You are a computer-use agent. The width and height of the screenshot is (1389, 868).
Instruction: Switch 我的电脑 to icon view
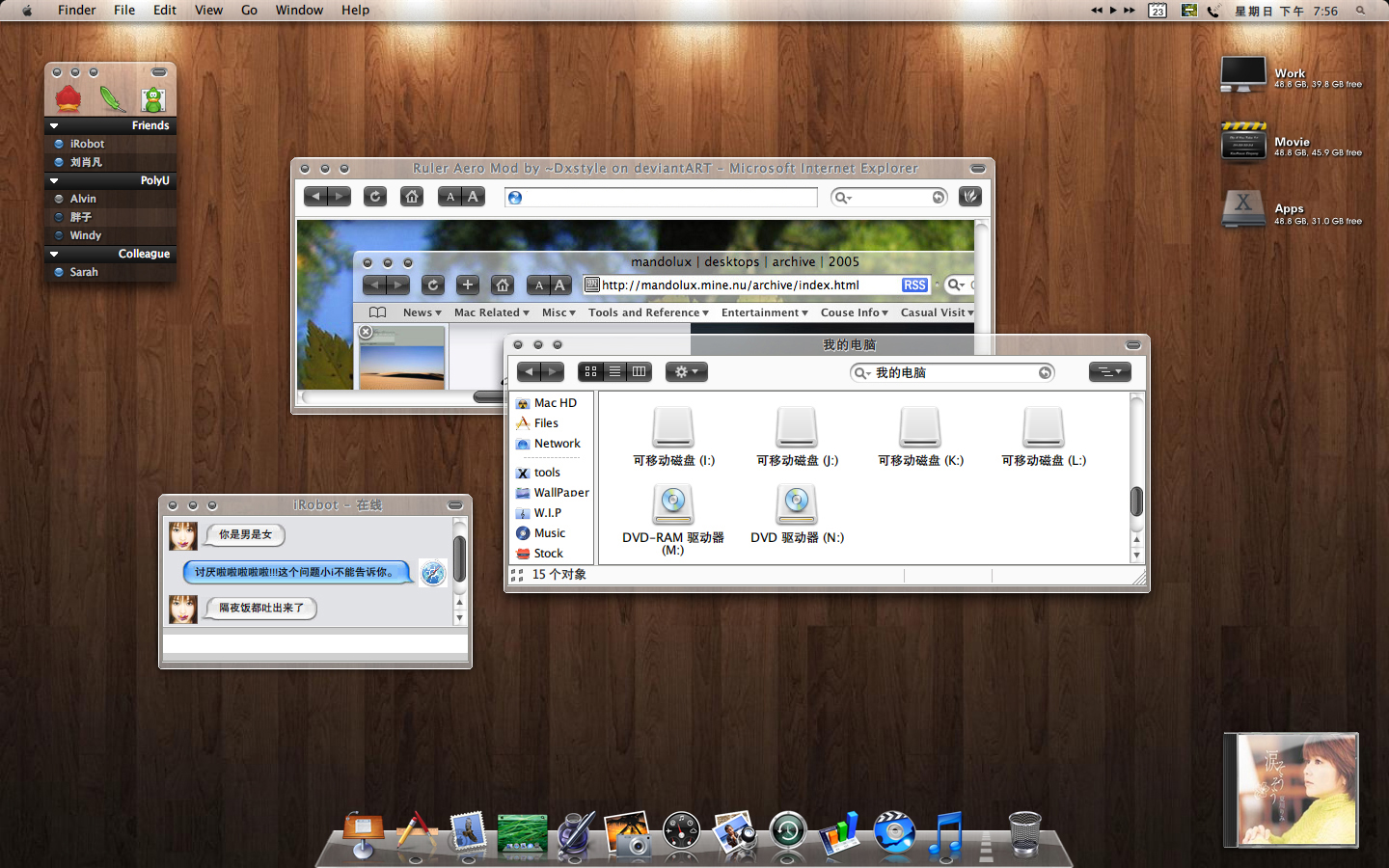(x=590, y=371)
